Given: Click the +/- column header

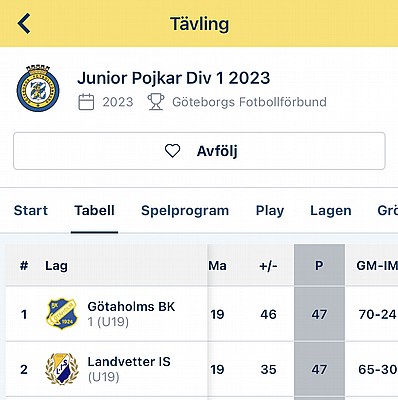Looking at the screenshot, I should pos(268,266).
